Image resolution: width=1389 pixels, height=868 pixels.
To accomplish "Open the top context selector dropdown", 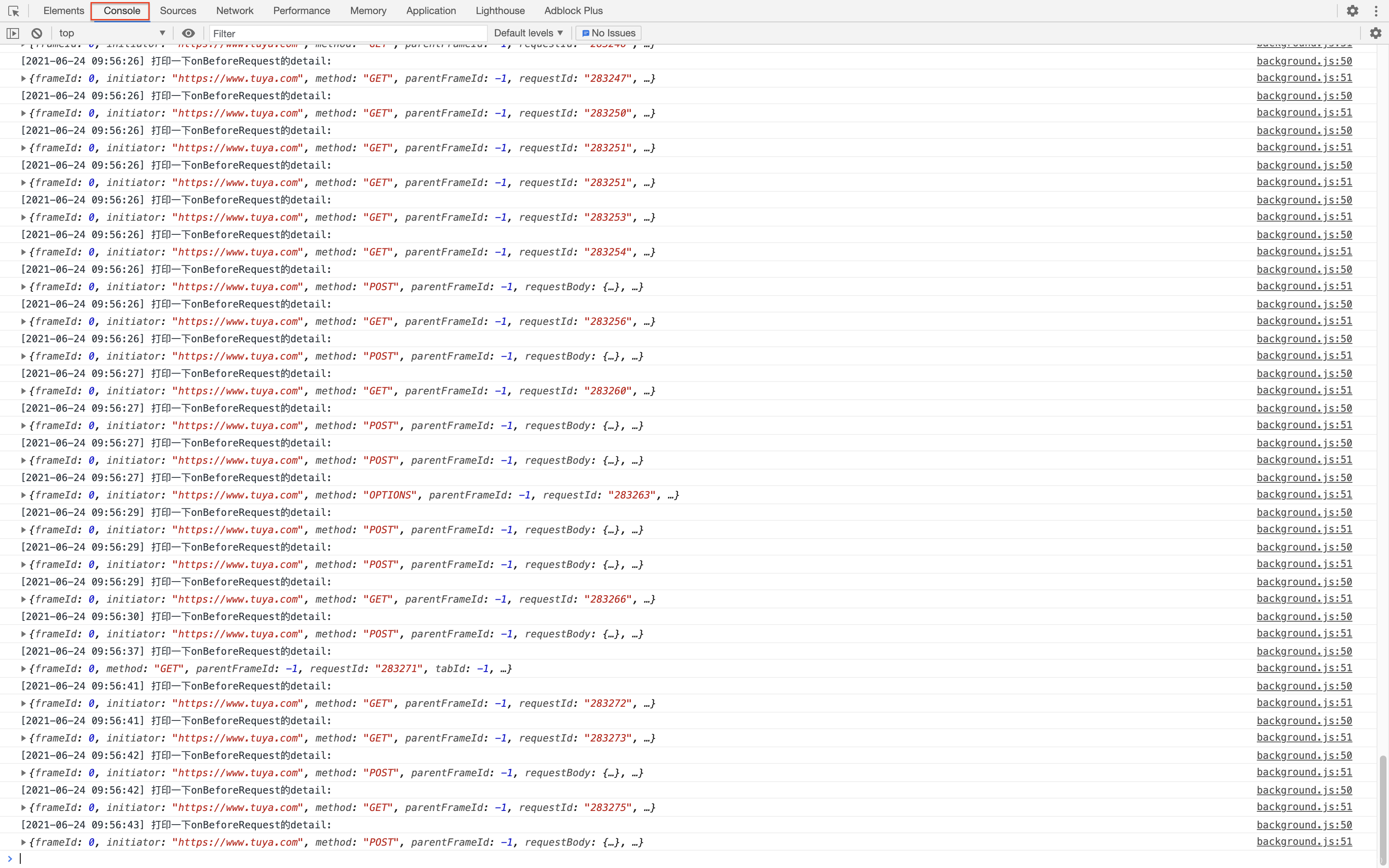I will pyautogui.click(x=112, y=33).
